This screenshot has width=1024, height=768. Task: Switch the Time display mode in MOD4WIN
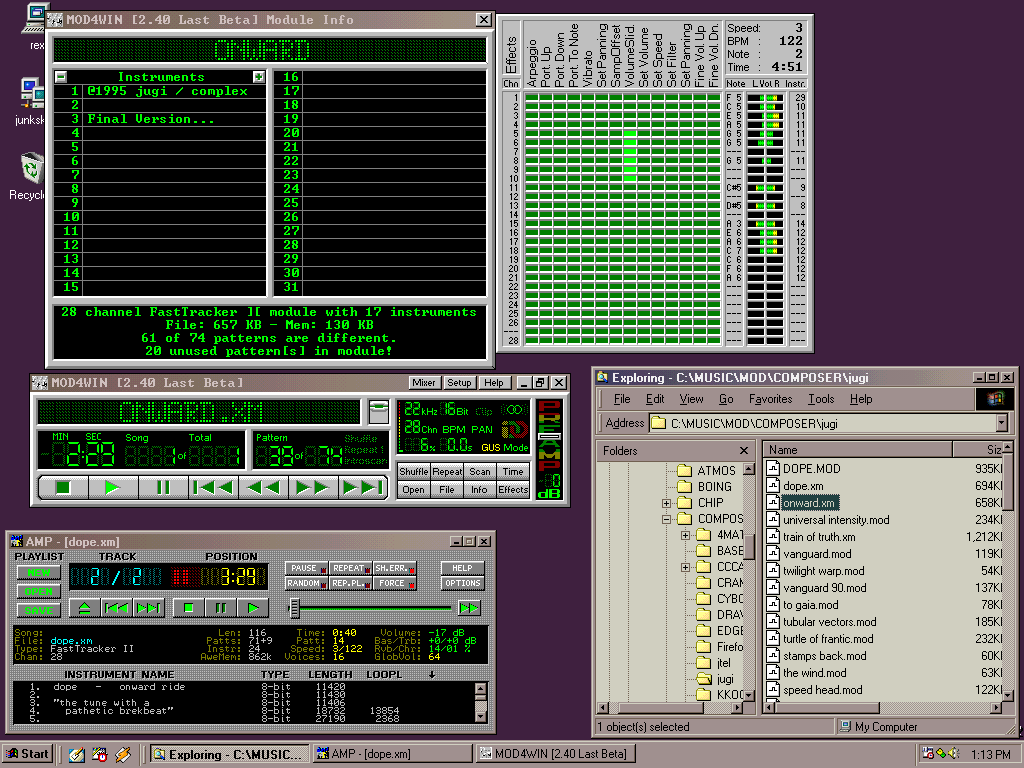coord(513,472)
